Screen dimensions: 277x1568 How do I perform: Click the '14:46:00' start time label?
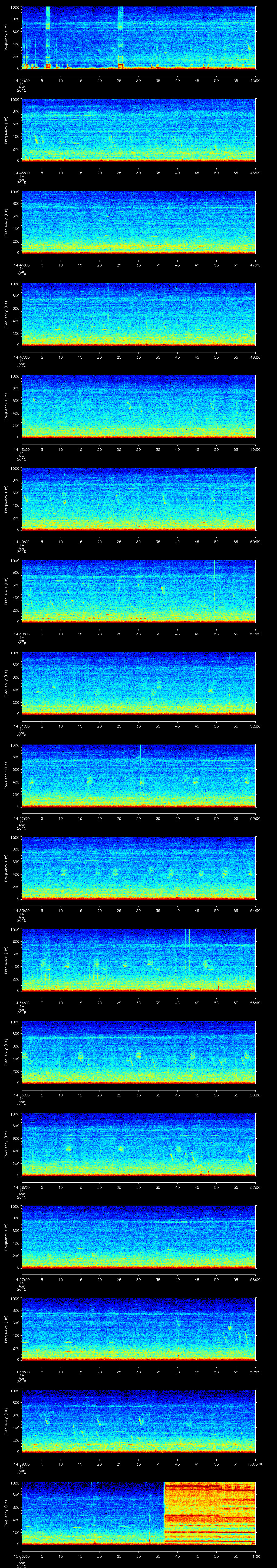[21, 265]
